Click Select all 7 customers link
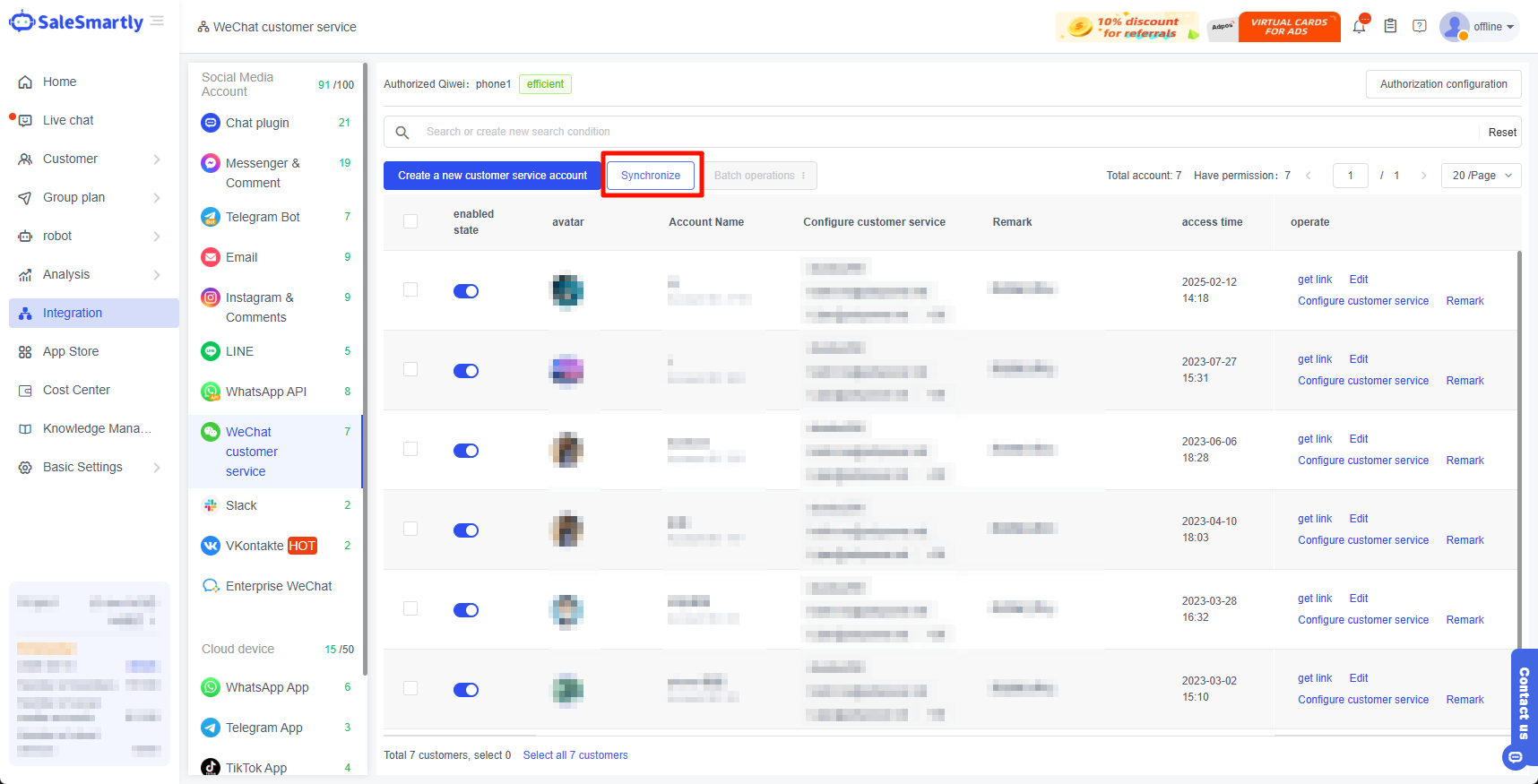Image resolution: width=1538 pixels, height=784 pixels. point(575,755)
